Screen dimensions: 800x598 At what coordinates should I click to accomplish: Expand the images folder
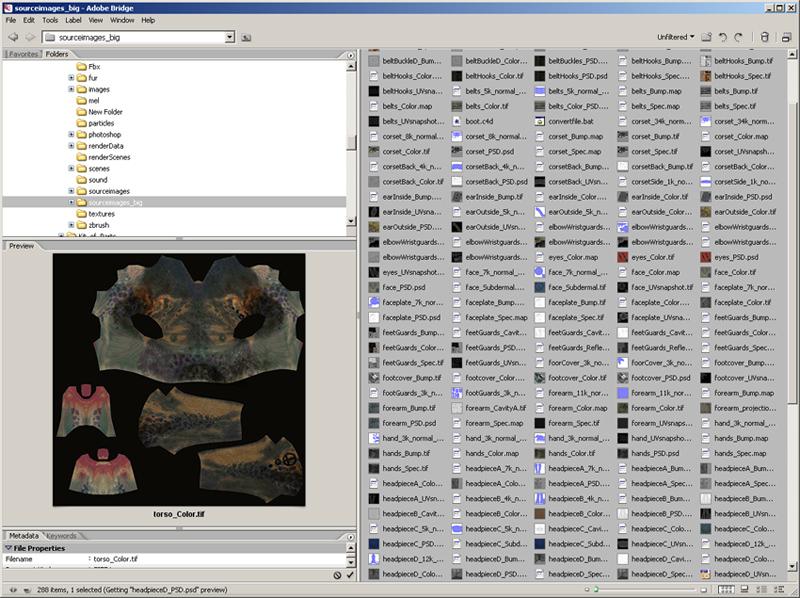(x=71, y=89)
